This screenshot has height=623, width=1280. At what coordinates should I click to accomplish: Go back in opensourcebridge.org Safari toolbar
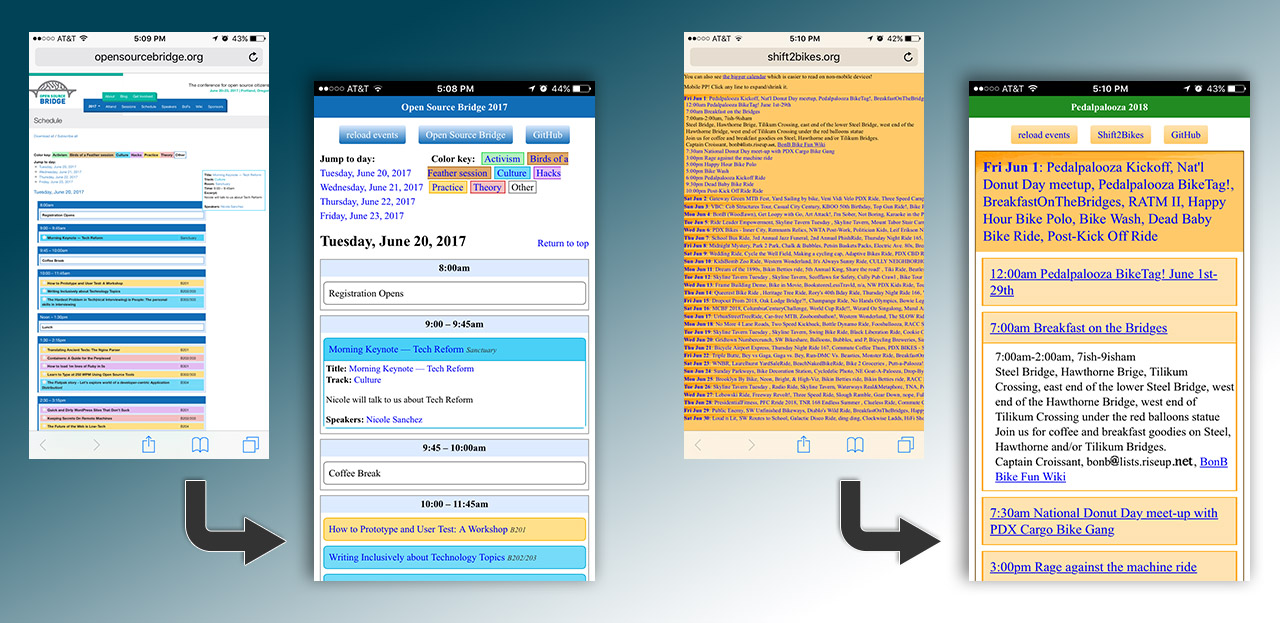point(43,445)
